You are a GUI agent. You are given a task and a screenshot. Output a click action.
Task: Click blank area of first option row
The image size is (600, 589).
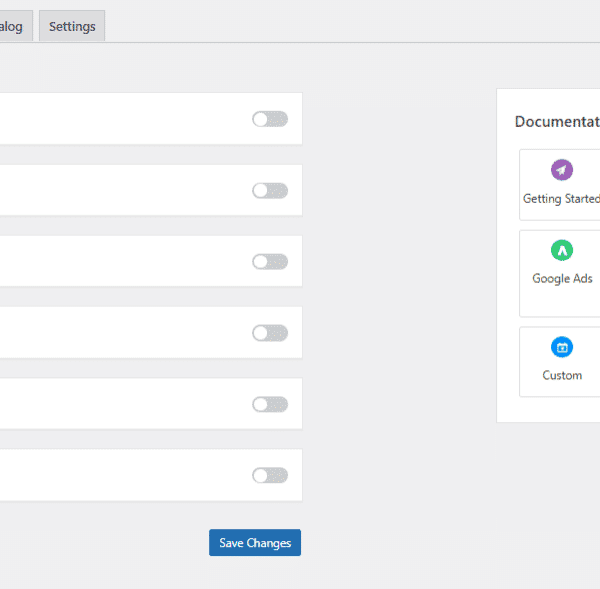pos(120,119)
